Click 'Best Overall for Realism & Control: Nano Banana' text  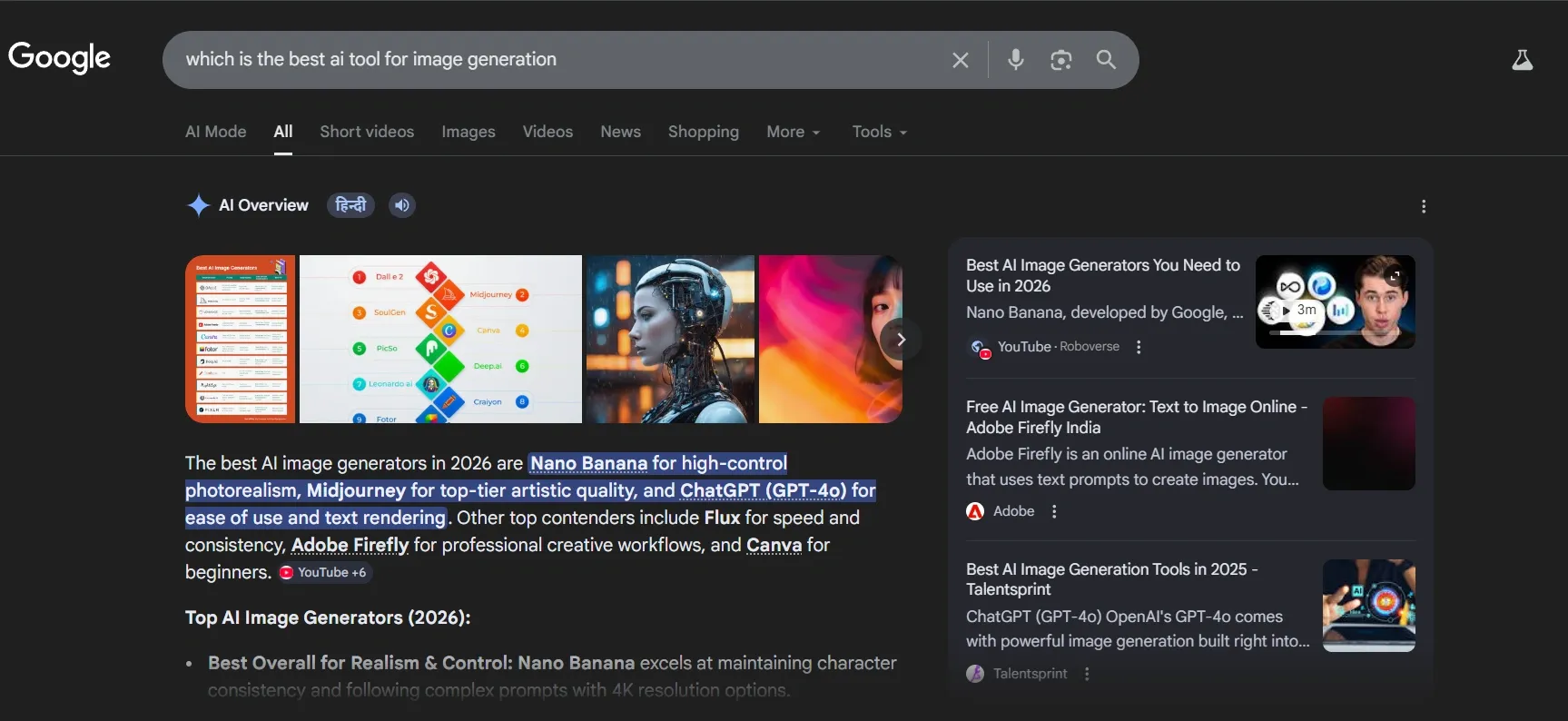[421, 663]
